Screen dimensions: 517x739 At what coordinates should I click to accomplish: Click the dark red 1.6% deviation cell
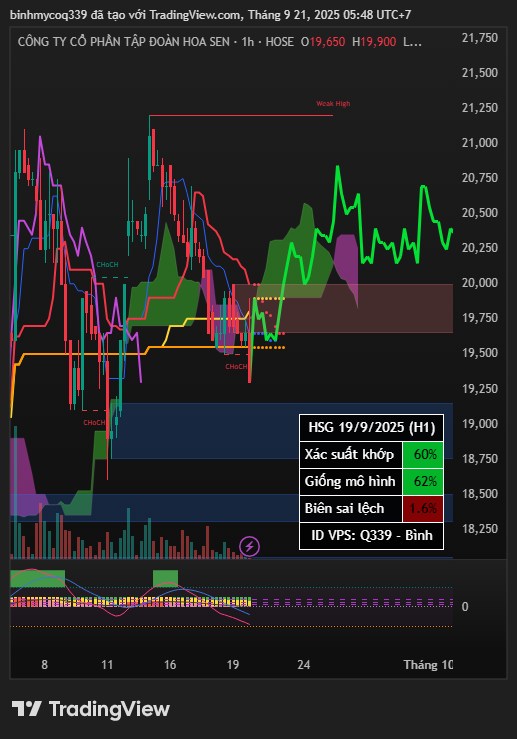423,508
